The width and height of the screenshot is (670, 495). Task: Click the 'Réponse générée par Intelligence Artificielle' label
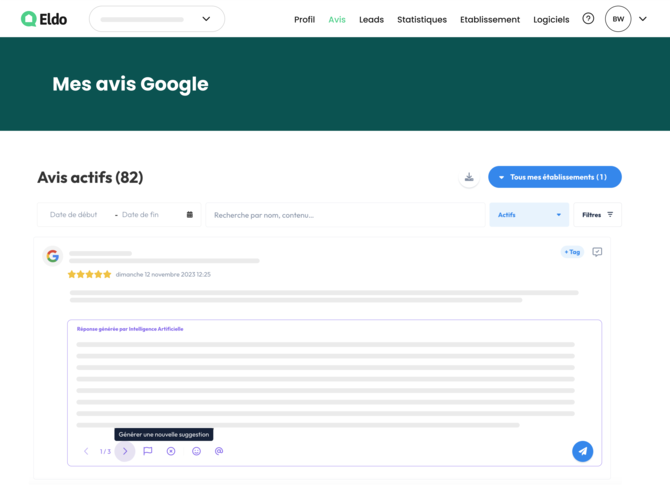[x=130, y=329]
